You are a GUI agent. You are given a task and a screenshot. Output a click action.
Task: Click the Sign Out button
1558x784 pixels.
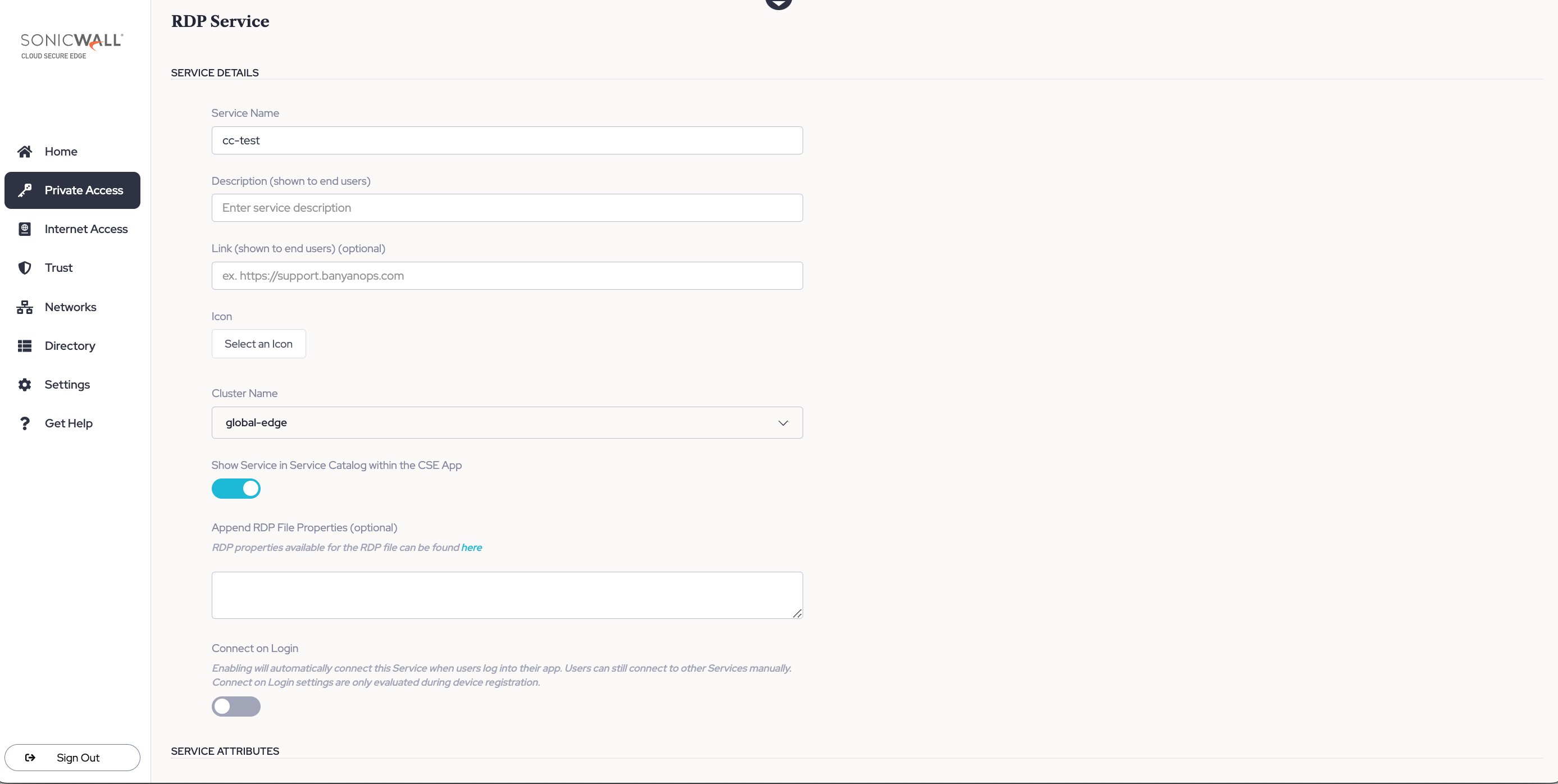pos(72,758)
